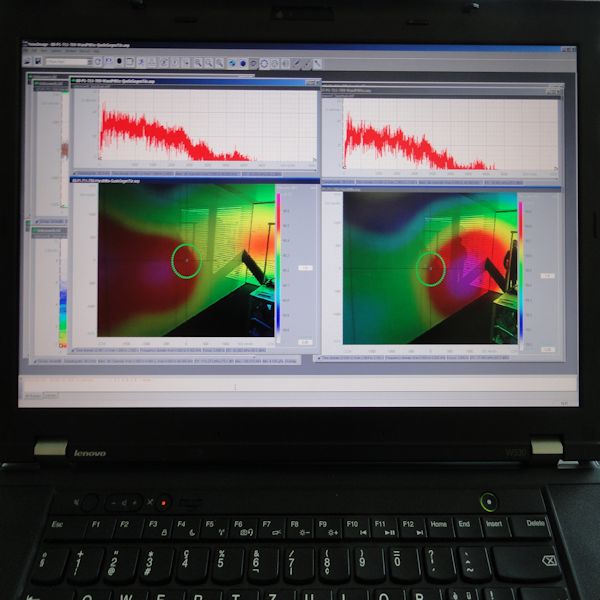
Task: Click the upper value box right of left map
Action: tap(304, 268)
